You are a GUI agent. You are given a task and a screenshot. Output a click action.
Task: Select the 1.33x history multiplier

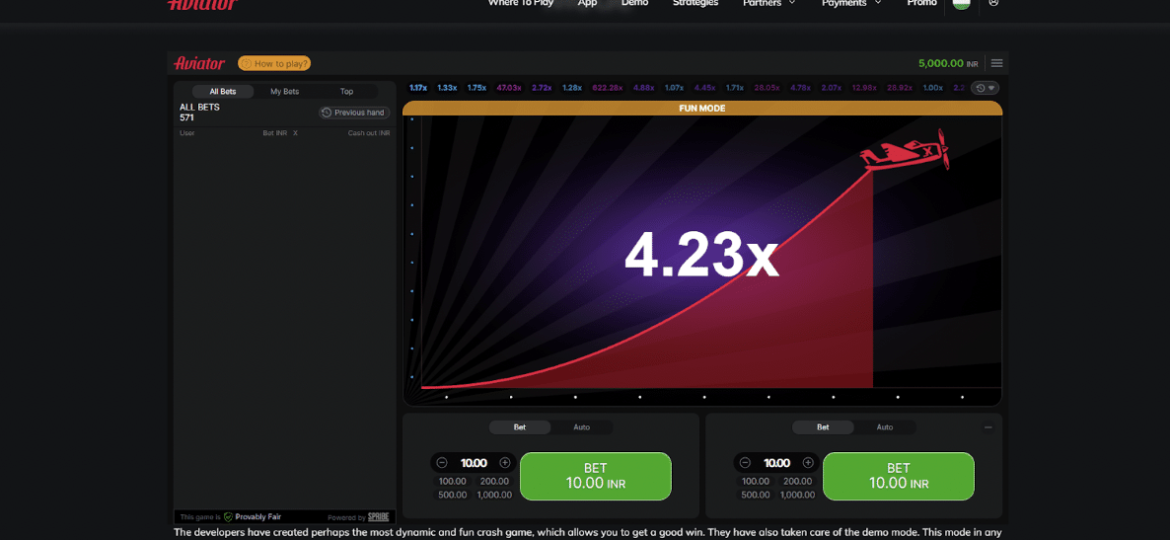pyautogui.click(x=447, y=88)
